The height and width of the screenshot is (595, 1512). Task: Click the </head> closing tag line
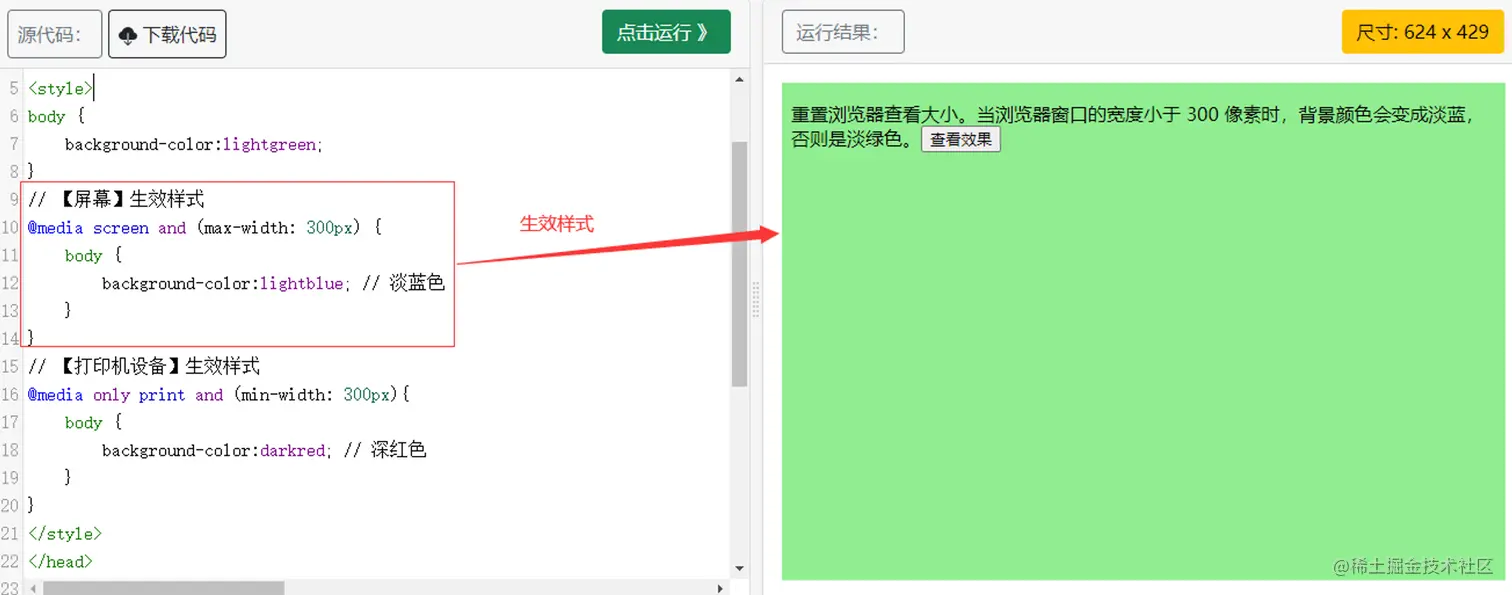coord(60,562)
